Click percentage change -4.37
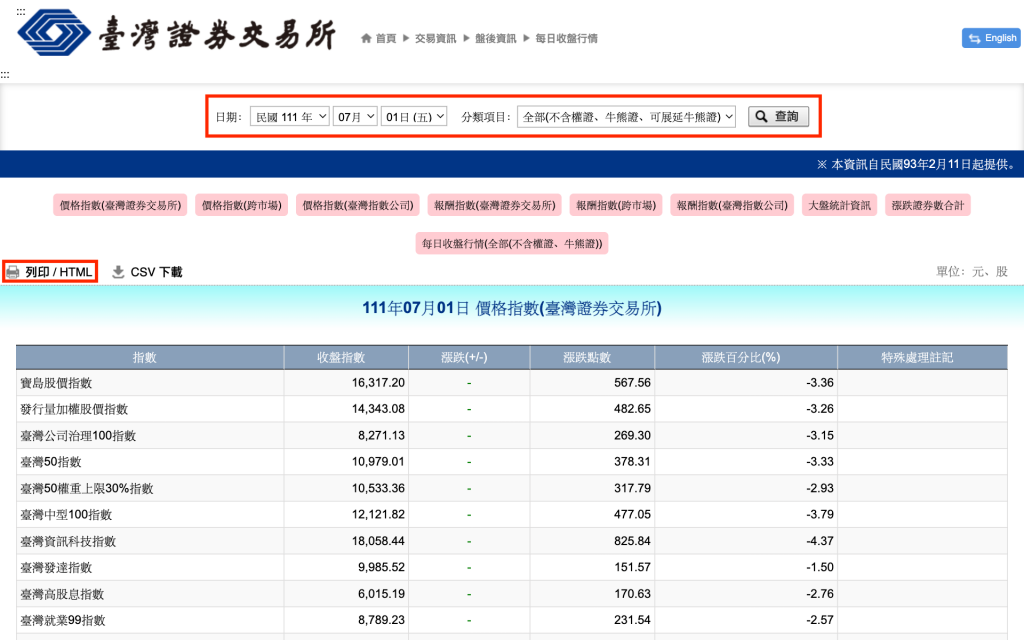The image size is (1024, 640). tap(820, 541)
